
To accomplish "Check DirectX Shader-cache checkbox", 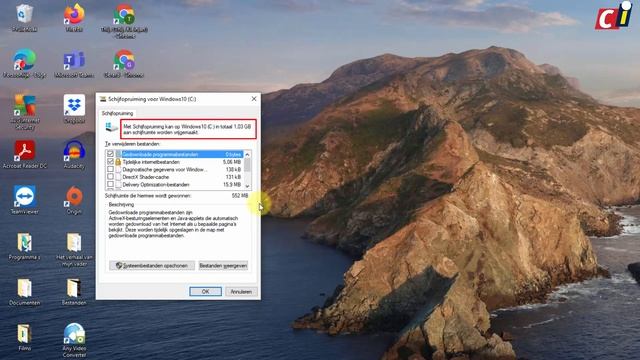I will (110, 177).
